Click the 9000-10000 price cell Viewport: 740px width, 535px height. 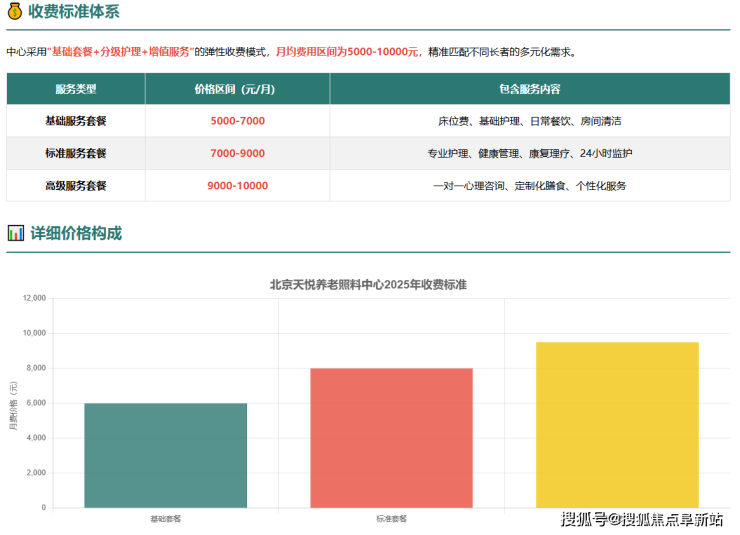click(x=237, y=186)
